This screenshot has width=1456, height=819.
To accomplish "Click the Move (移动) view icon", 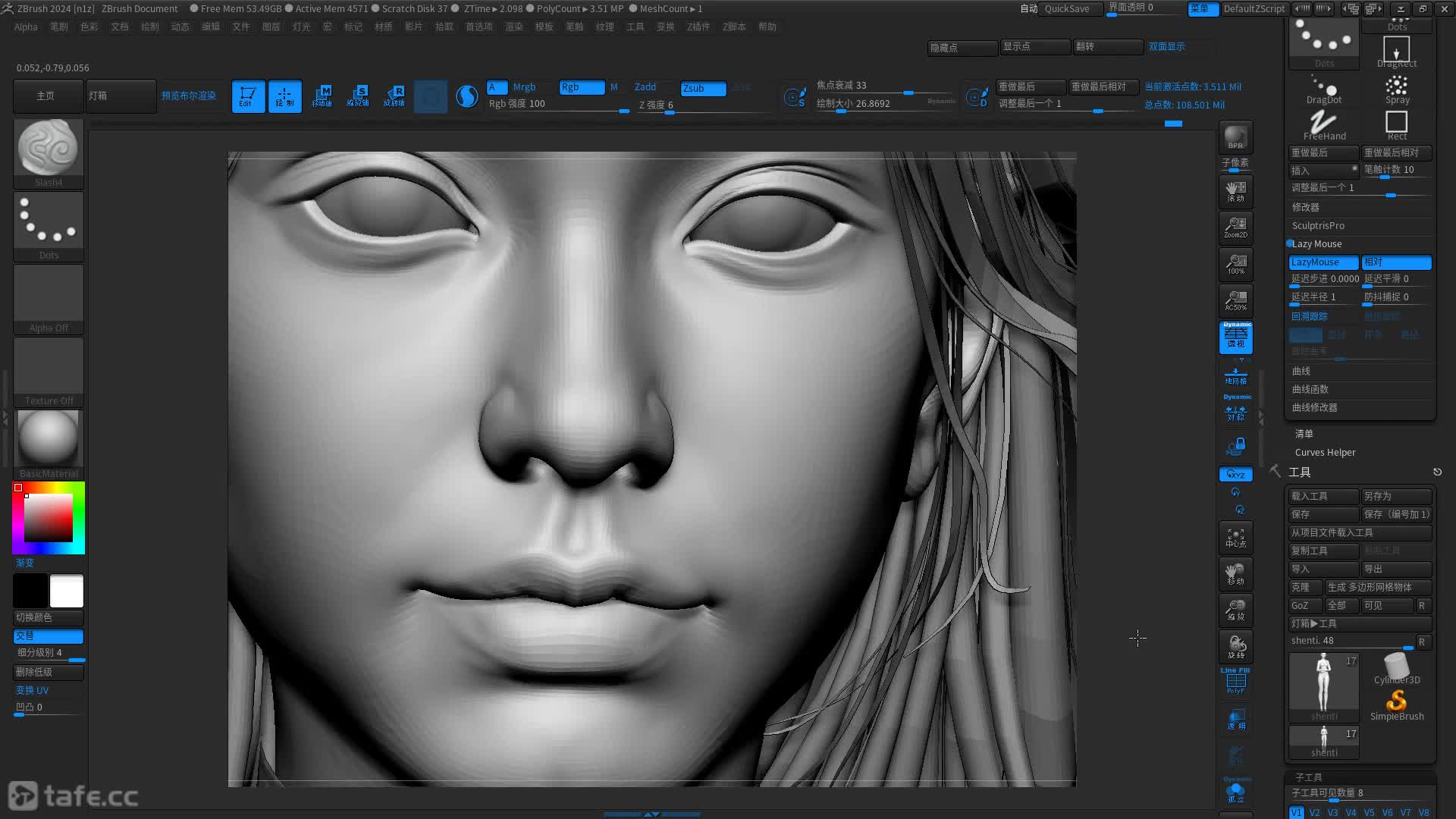I will 1235,574.
